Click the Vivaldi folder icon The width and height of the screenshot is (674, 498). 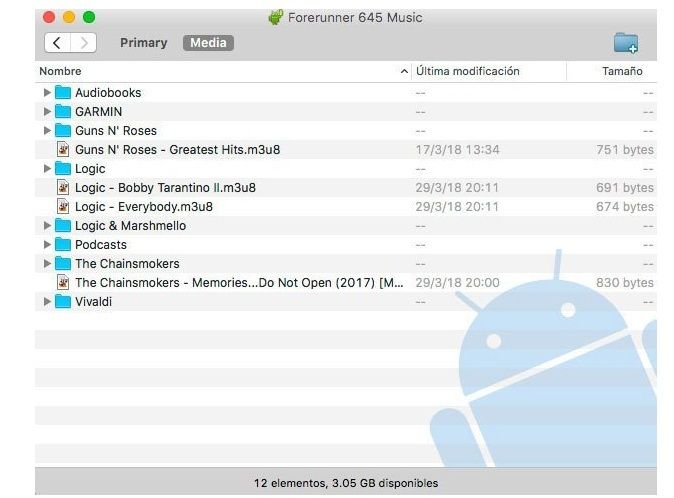coord(63,301)
